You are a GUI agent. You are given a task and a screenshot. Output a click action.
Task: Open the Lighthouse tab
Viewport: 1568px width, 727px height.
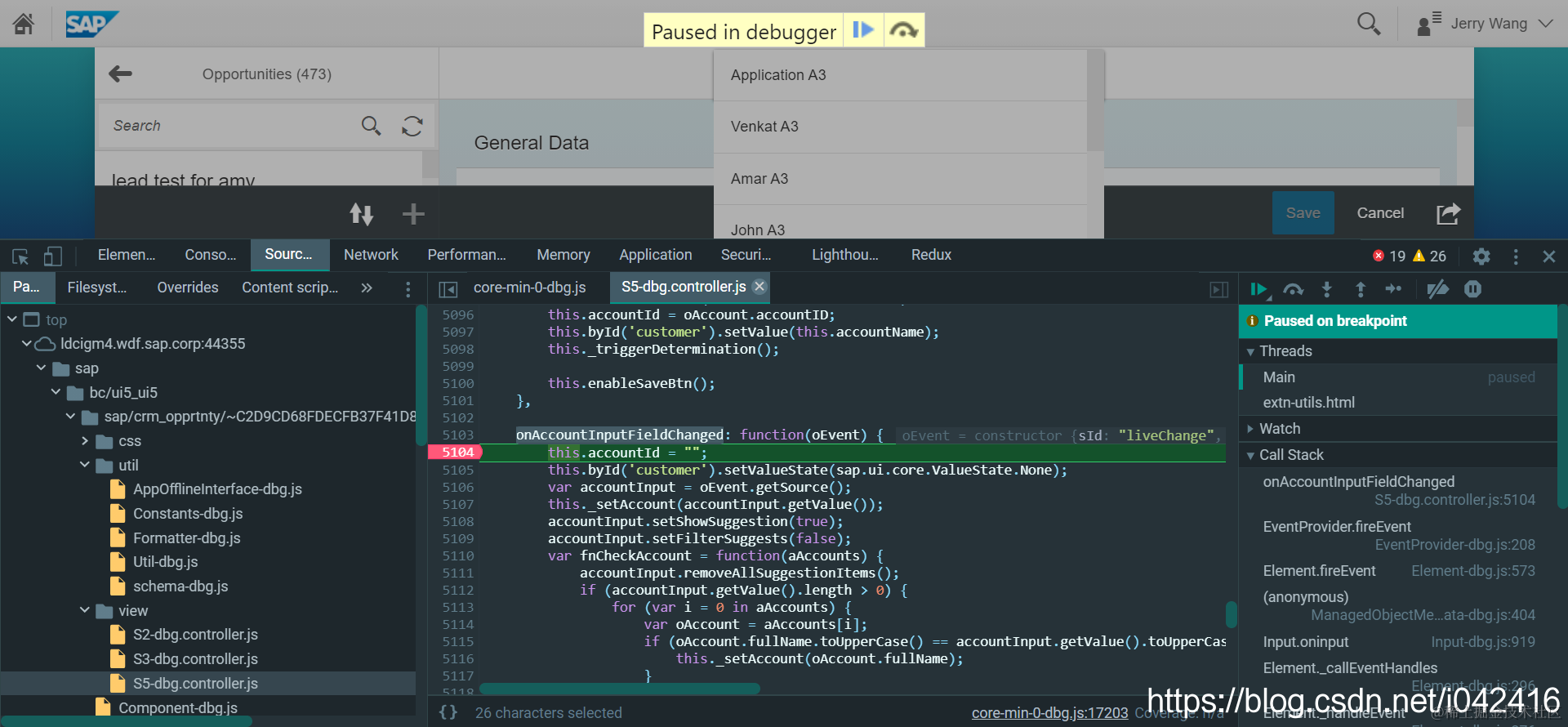click(x=845, y=255)
